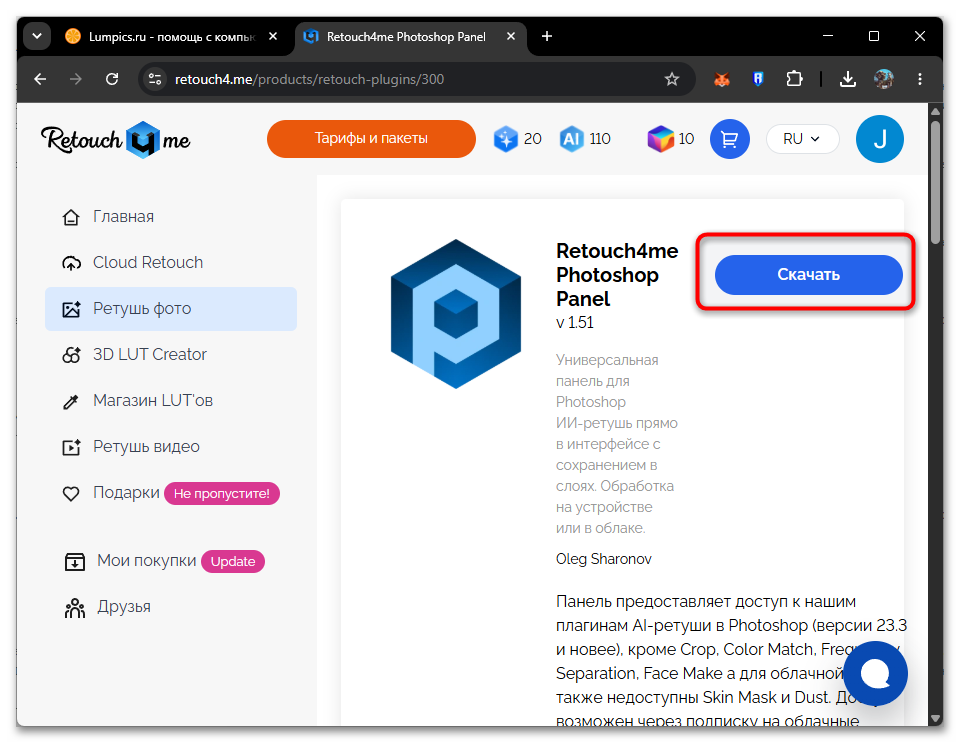Open browser downloads
This screenshot has width=960, height=743.
[847, 79]
